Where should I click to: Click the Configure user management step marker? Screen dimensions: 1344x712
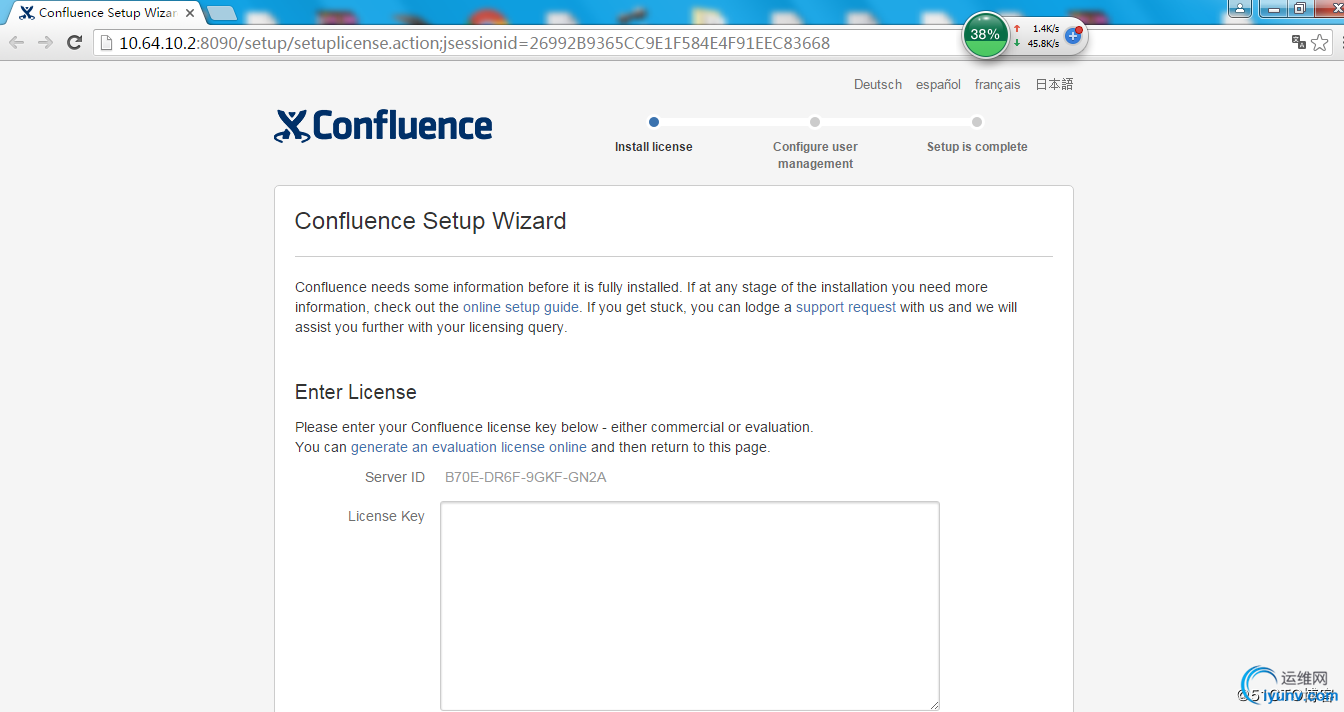[x=815, y=122]
